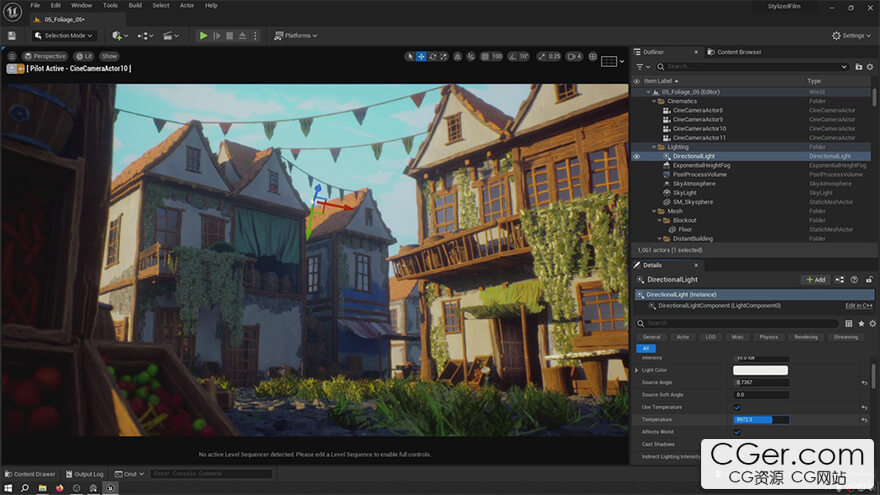The image size is (880, 495).
Task: Lock the Details panel
Action: coord(869,279)
